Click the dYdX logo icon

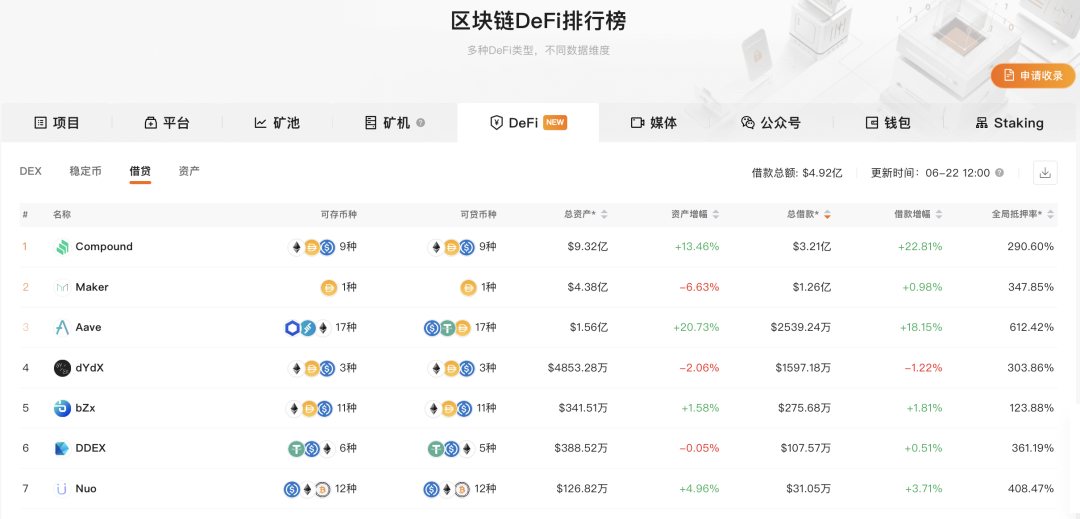[62, 368]
